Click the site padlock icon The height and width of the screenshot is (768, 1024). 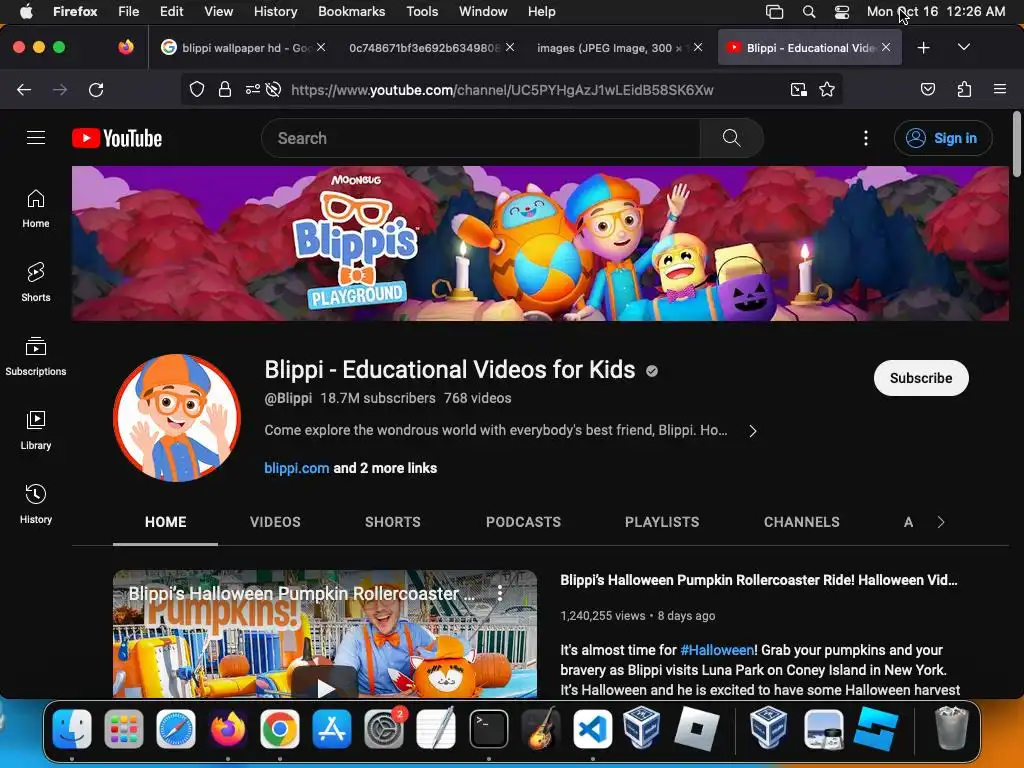click(225, 89)
